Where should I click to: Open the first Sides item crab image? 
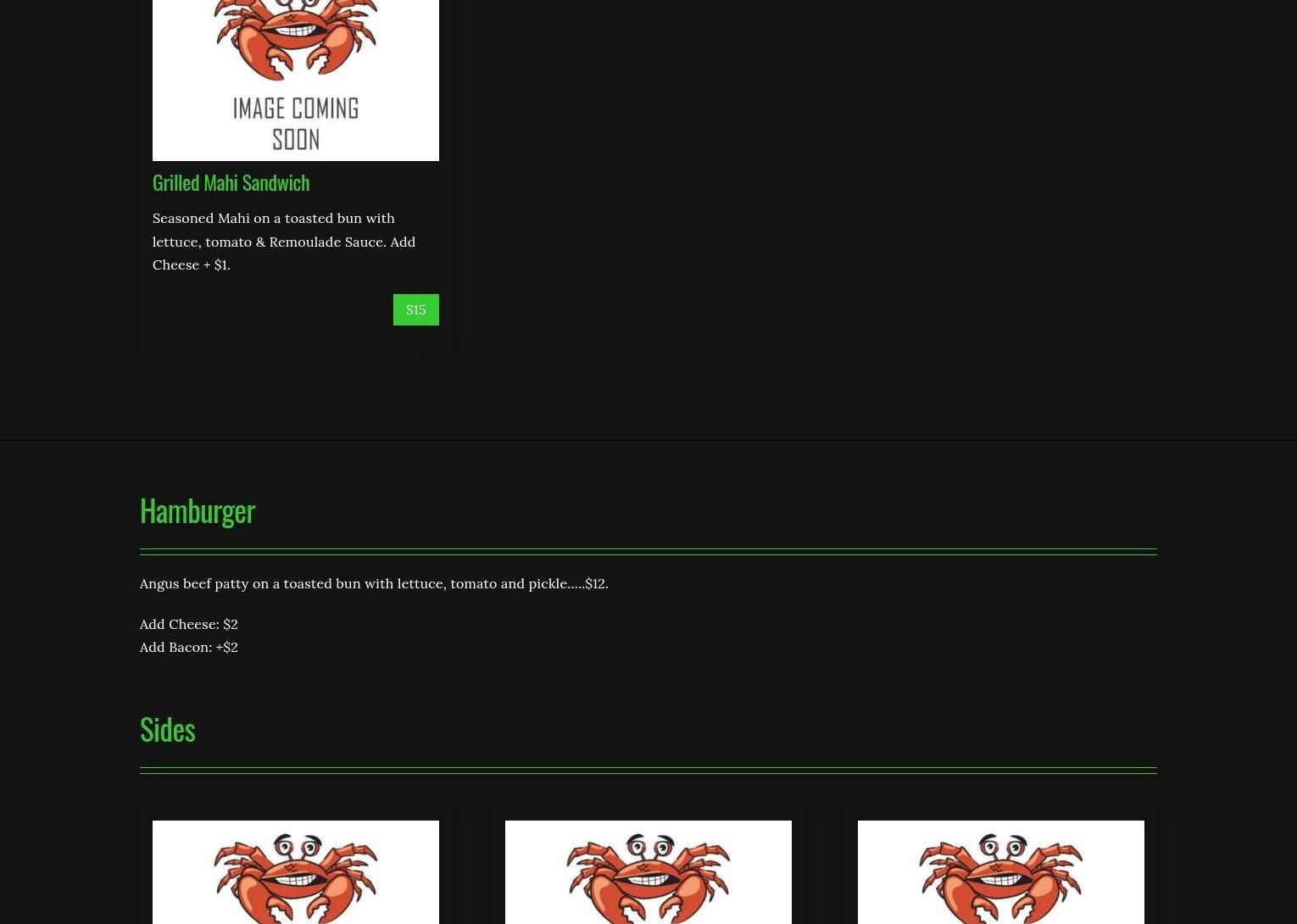(296, 872)
